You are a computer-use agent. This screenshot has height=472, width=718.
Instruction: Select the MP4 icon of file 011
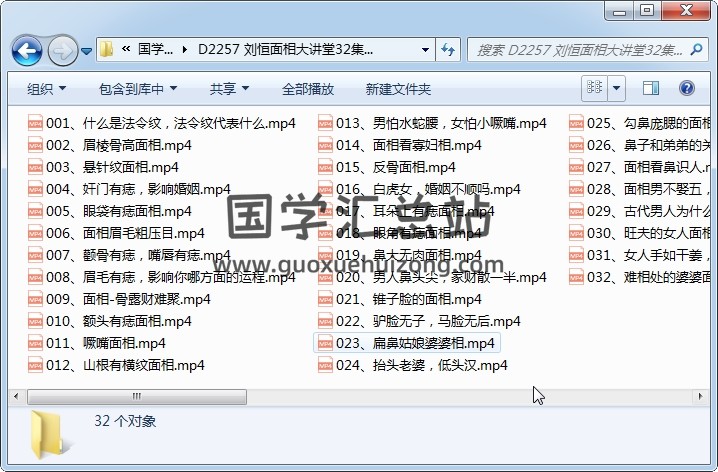click(x=35, y=343)
